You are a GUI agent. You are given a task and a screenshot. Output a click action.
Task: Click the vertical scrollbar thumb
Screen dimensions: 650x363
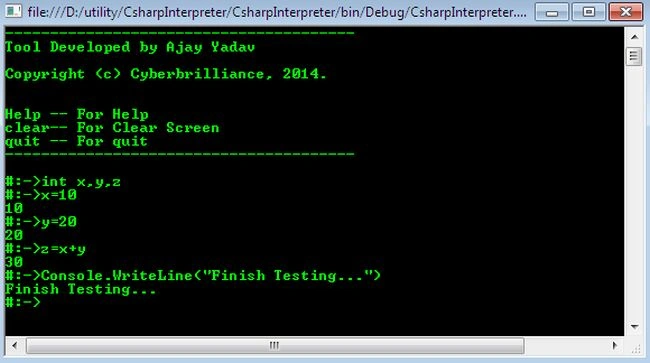pyautogui.click(x=634, y=57)
